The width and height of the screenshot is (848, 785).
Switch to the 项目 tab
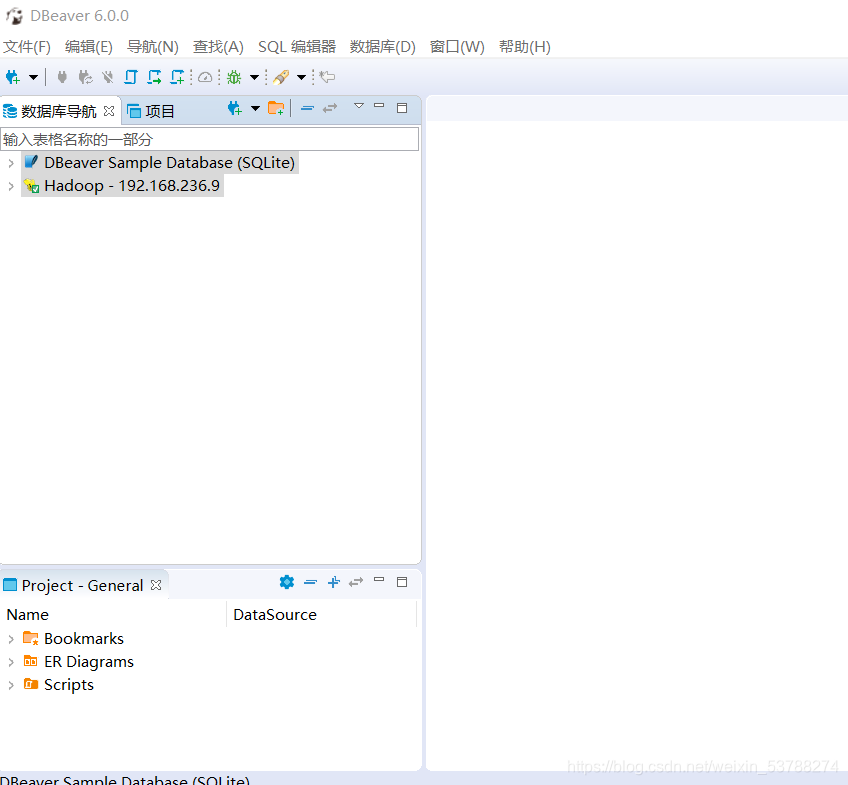tap(151, 111)
